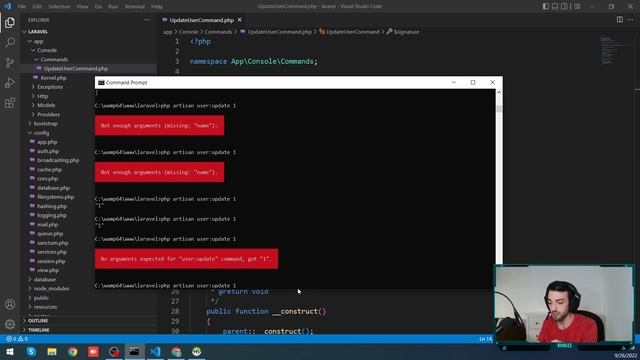The width and height of the screenshot is (640, 360).
Task: Open the Terminal menu
Action: [x=135, y=7]
